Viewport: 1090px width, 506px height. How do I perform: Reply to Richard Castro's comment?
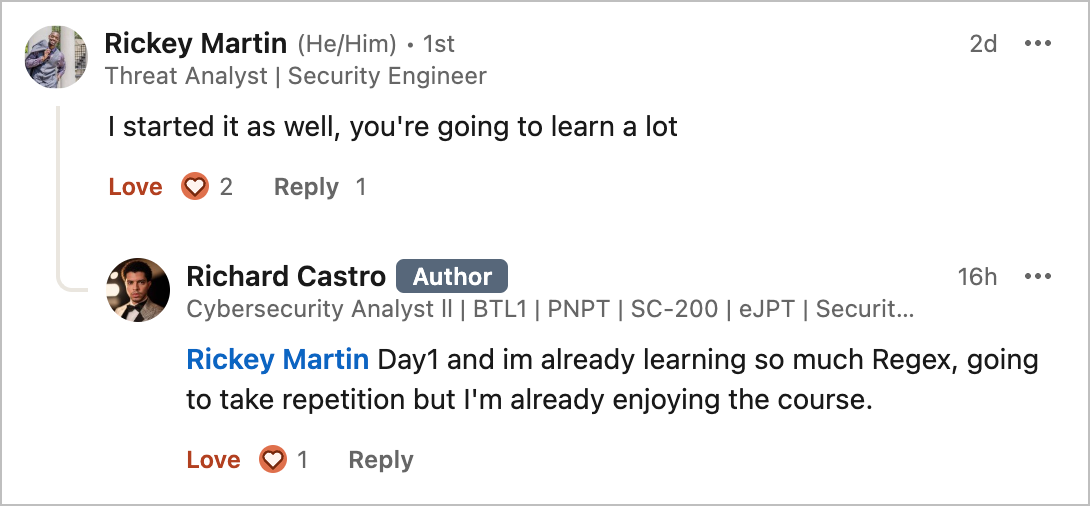[x=381, y=459]
